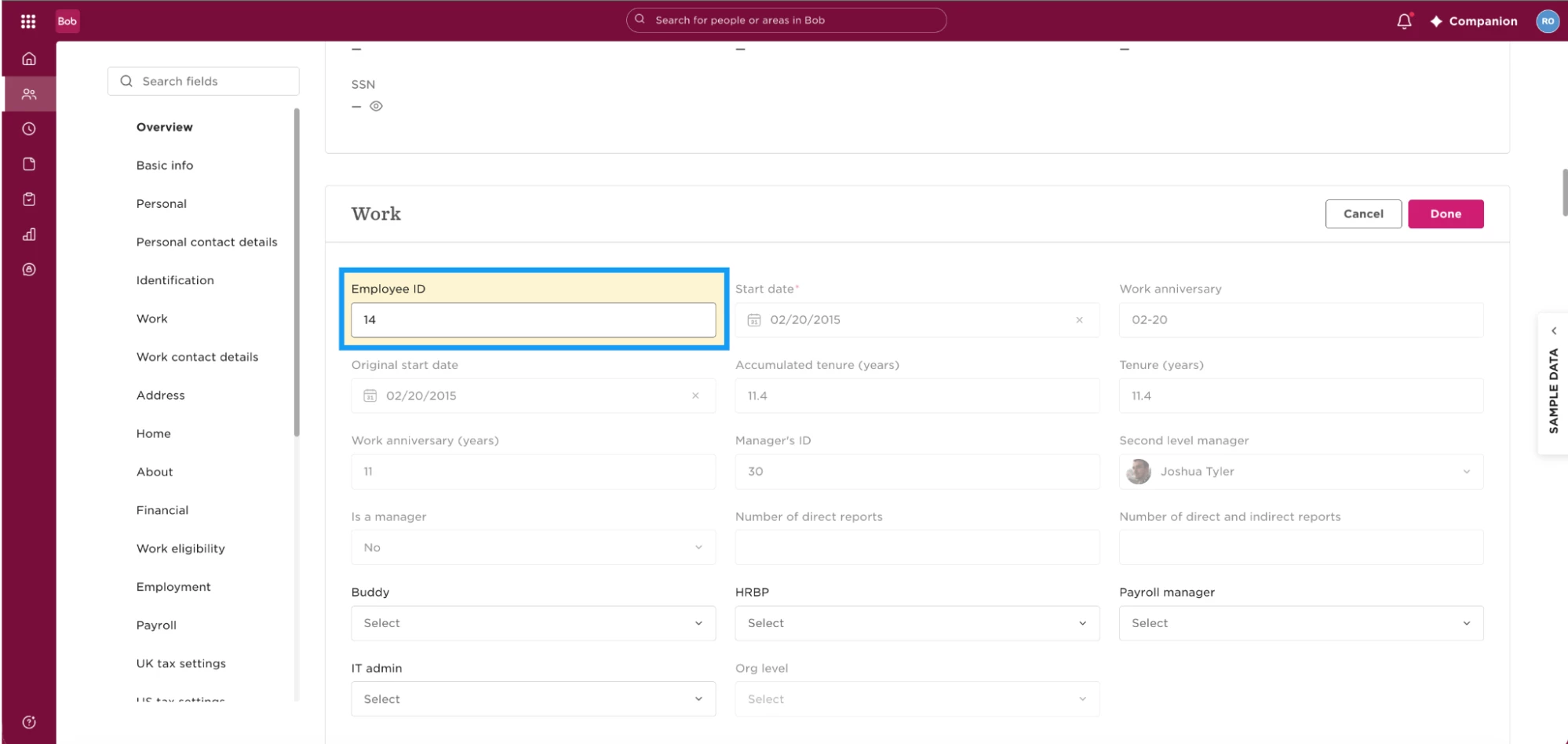Open the apps grid launcher icon
This screenshot has width=1568, height=744.
click(x=28, y=21)
